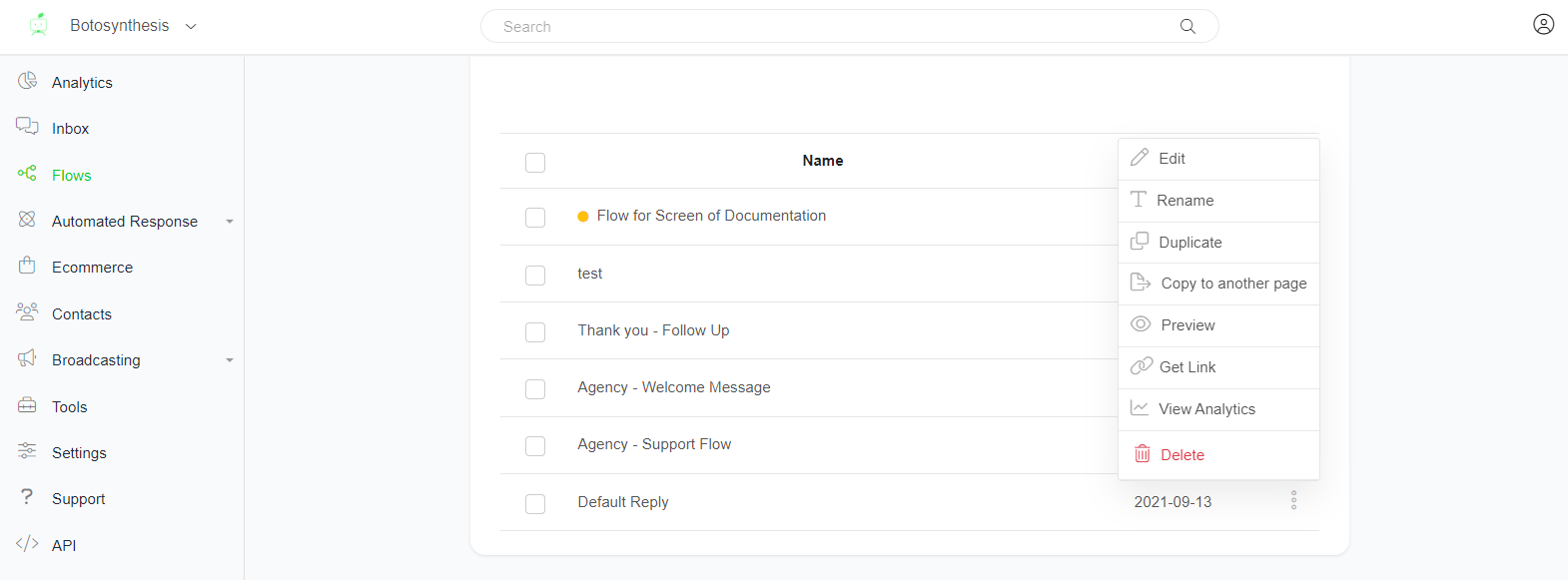Click the Broadcasting megaphone icon
This screenshot has width=1568, height=580.
coord(27,358)
